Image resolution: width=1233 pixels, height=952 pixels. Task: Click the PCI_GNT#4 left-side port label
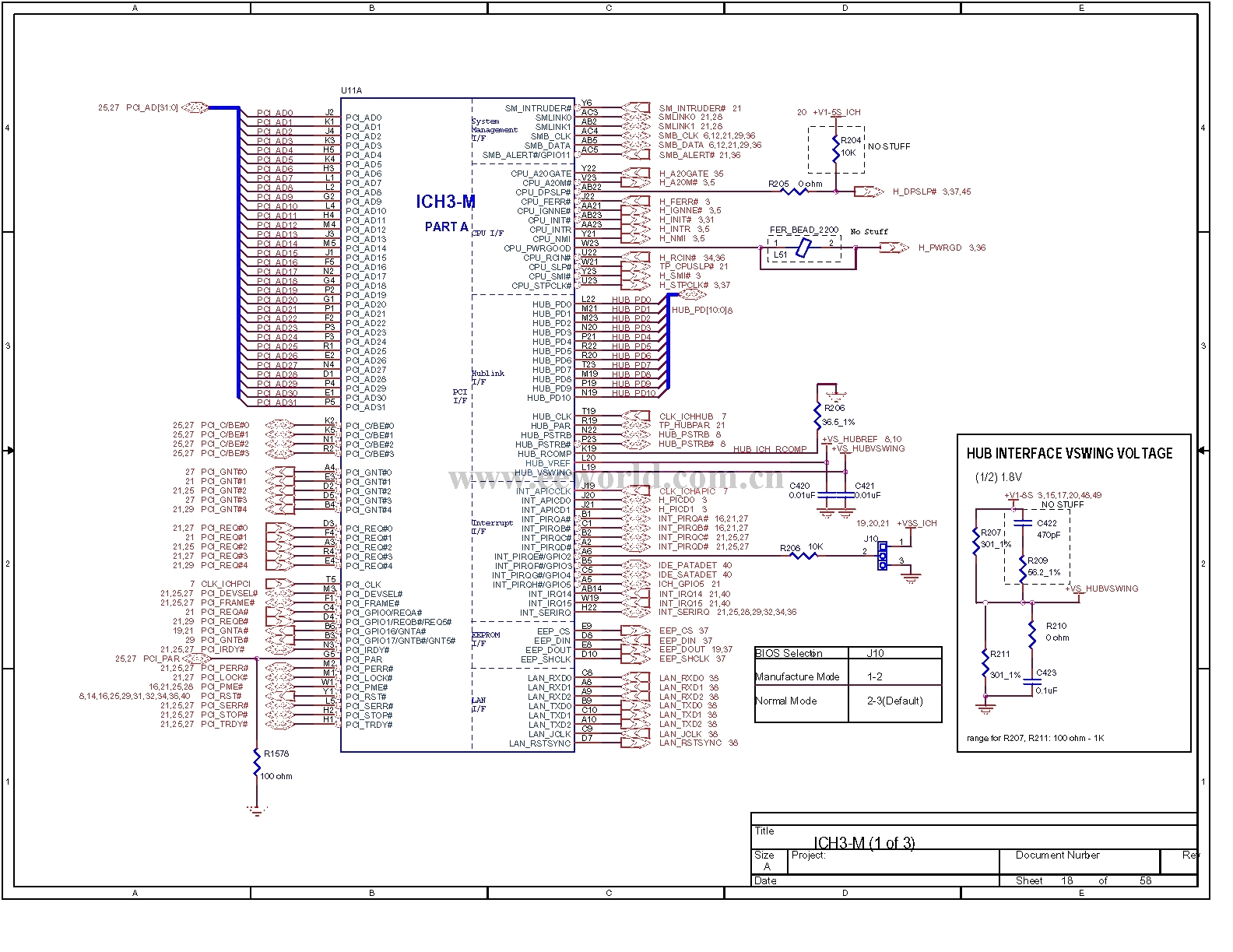click(x=223, y=509)
